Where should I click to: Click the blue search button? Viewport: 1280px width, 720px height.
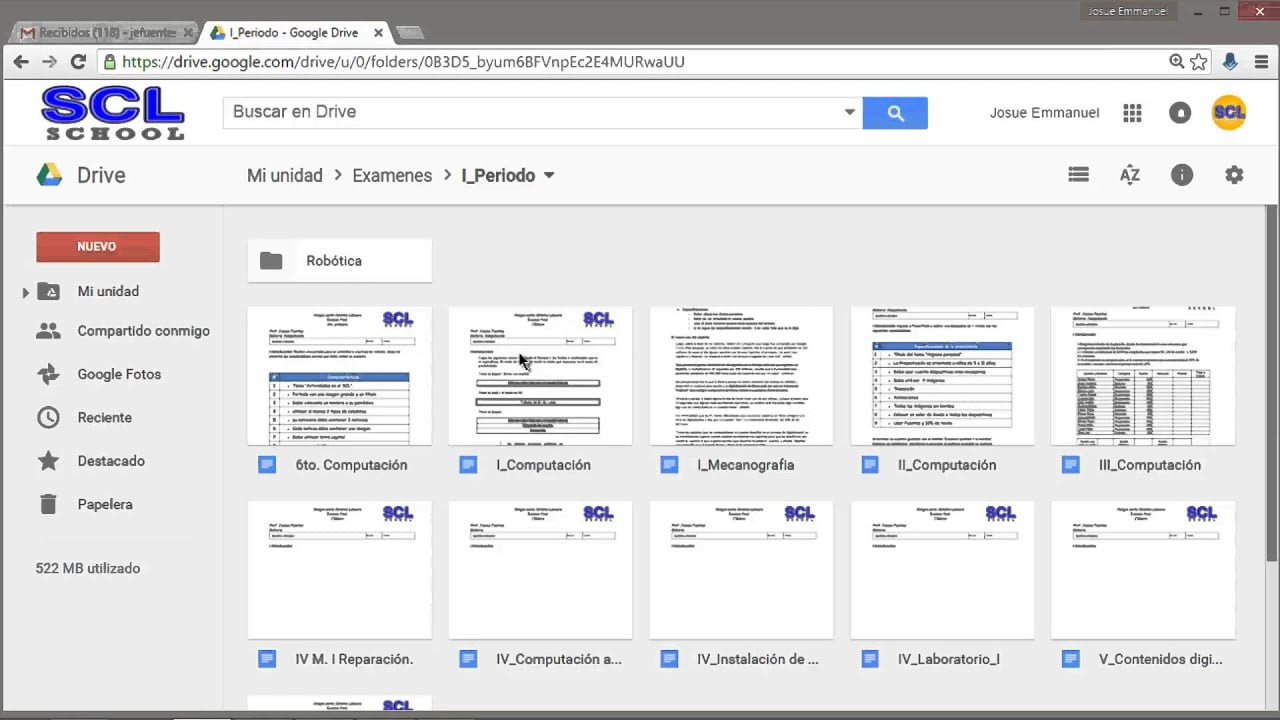(895, 113)
